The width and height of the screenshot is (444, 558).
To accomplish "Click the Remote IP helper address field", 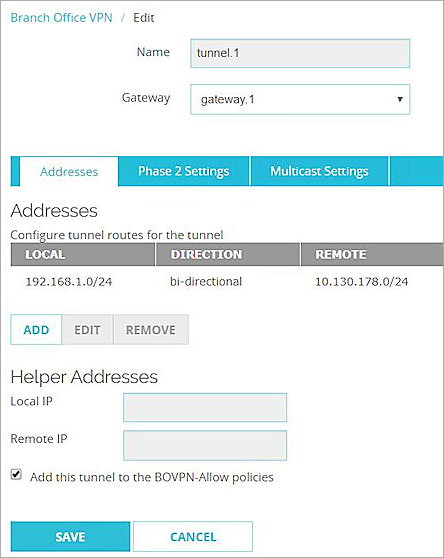I will pos(205,445).
